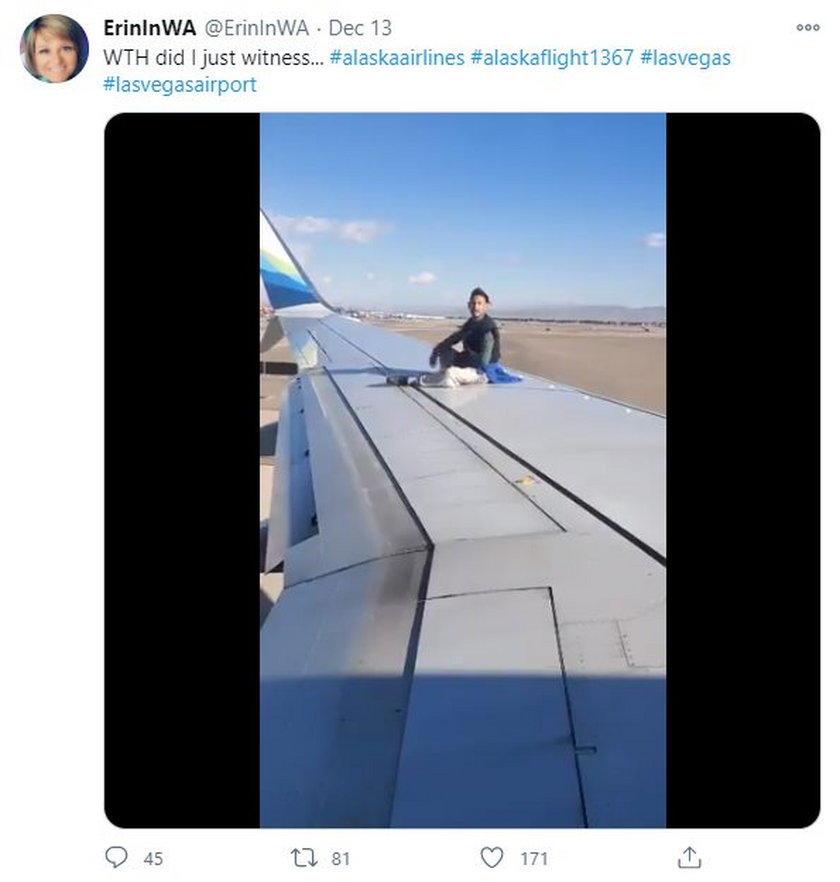This screenshot has width=840, height=882.
Task: Click the @ErinInWA handle
Action: click(256, 28)
